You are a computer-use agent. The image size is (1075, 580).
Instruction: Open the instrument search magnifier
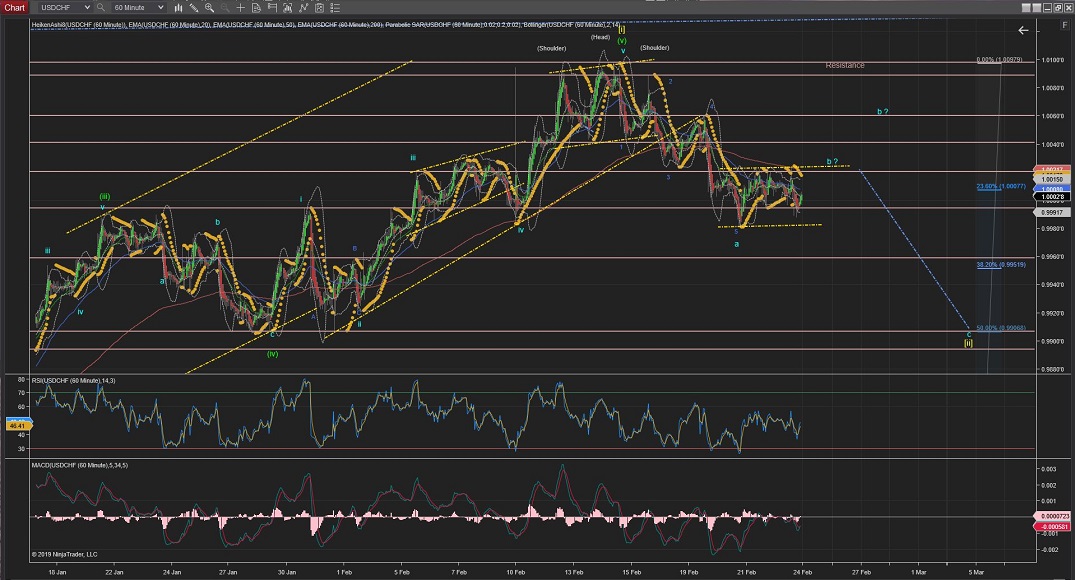point(101,8)
